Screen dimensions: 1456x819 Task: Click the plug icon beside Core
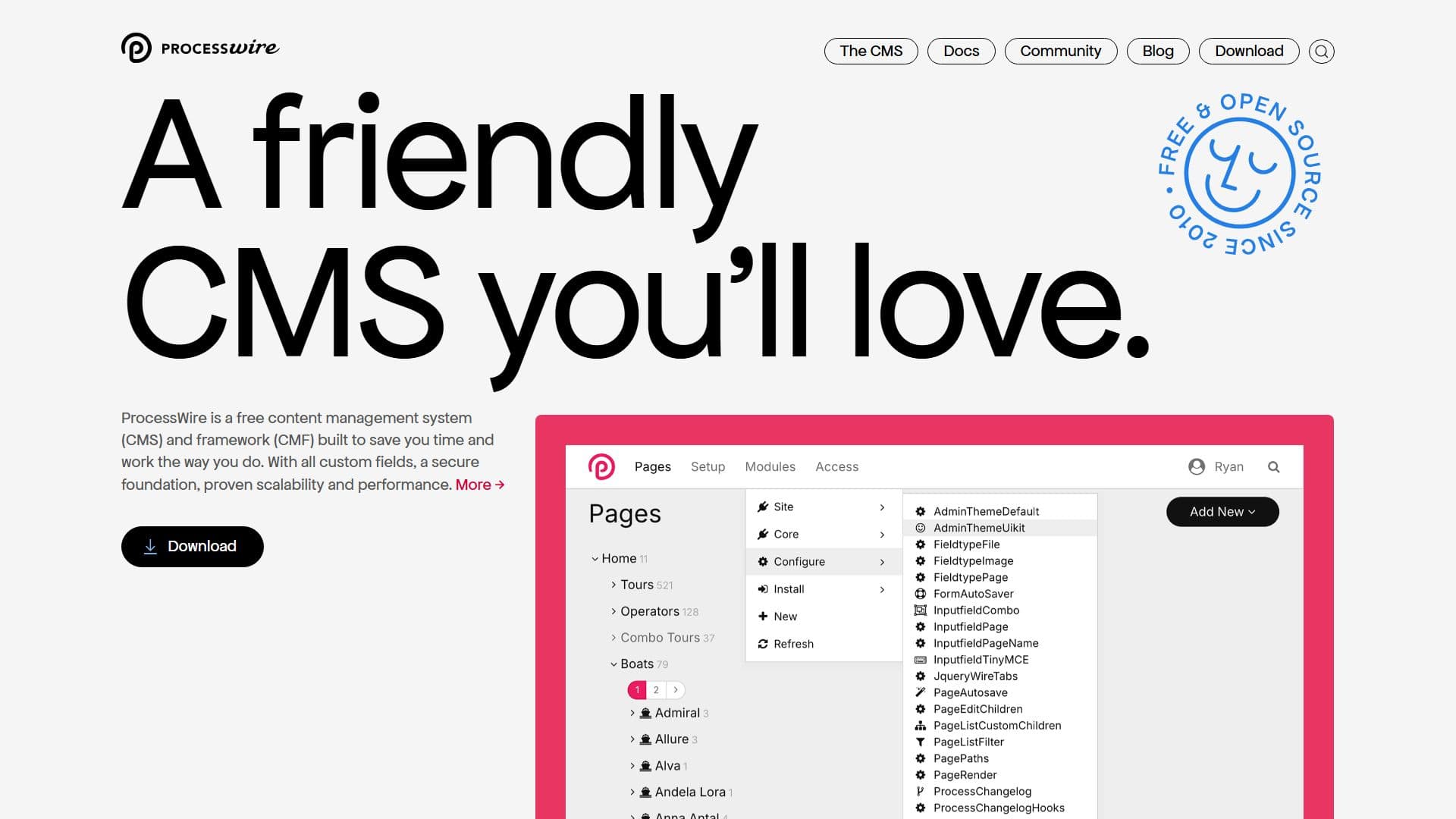pos(763,534)
